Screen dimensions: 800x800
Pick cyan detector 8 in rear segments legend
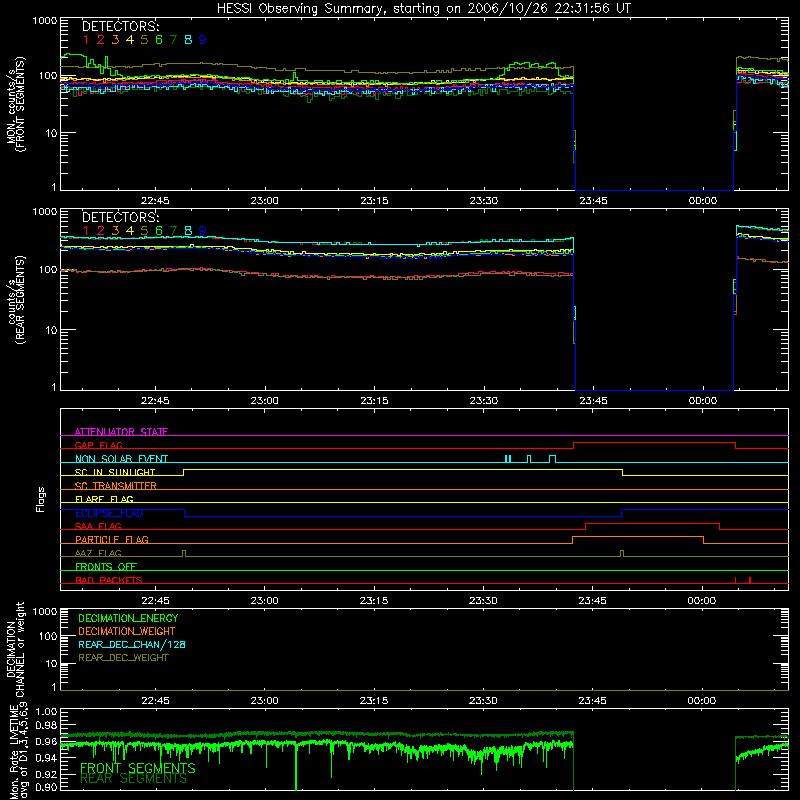(188, 231)
